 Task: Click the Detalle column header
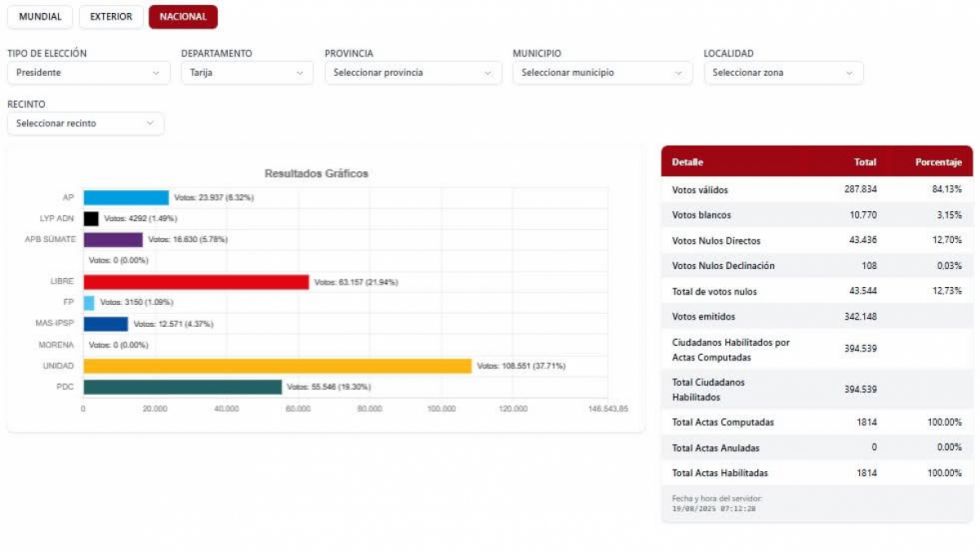click(688, 162)
